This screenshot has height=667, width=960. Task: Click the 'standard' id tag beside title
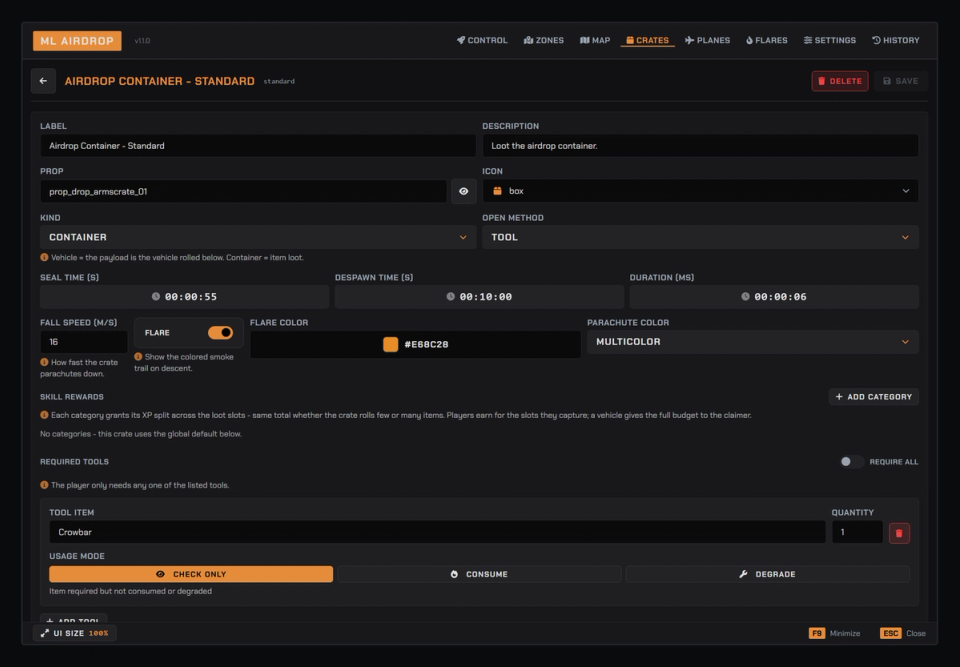[279, 81]
